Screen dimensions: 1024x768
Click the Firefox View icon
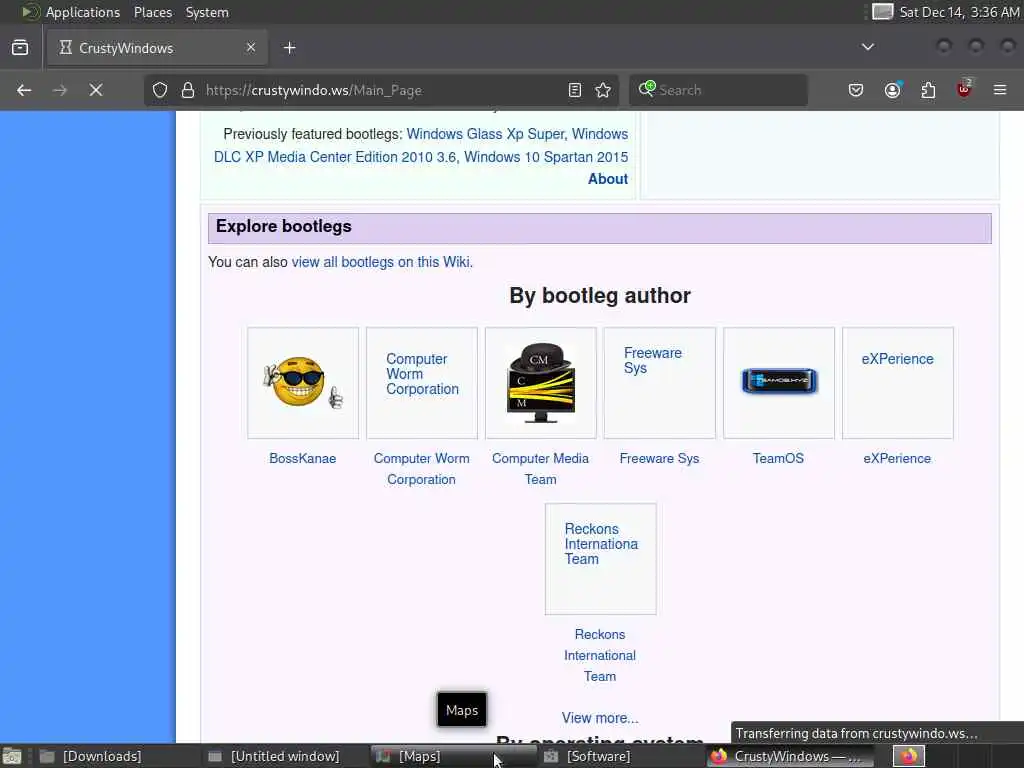coord(20,48)
